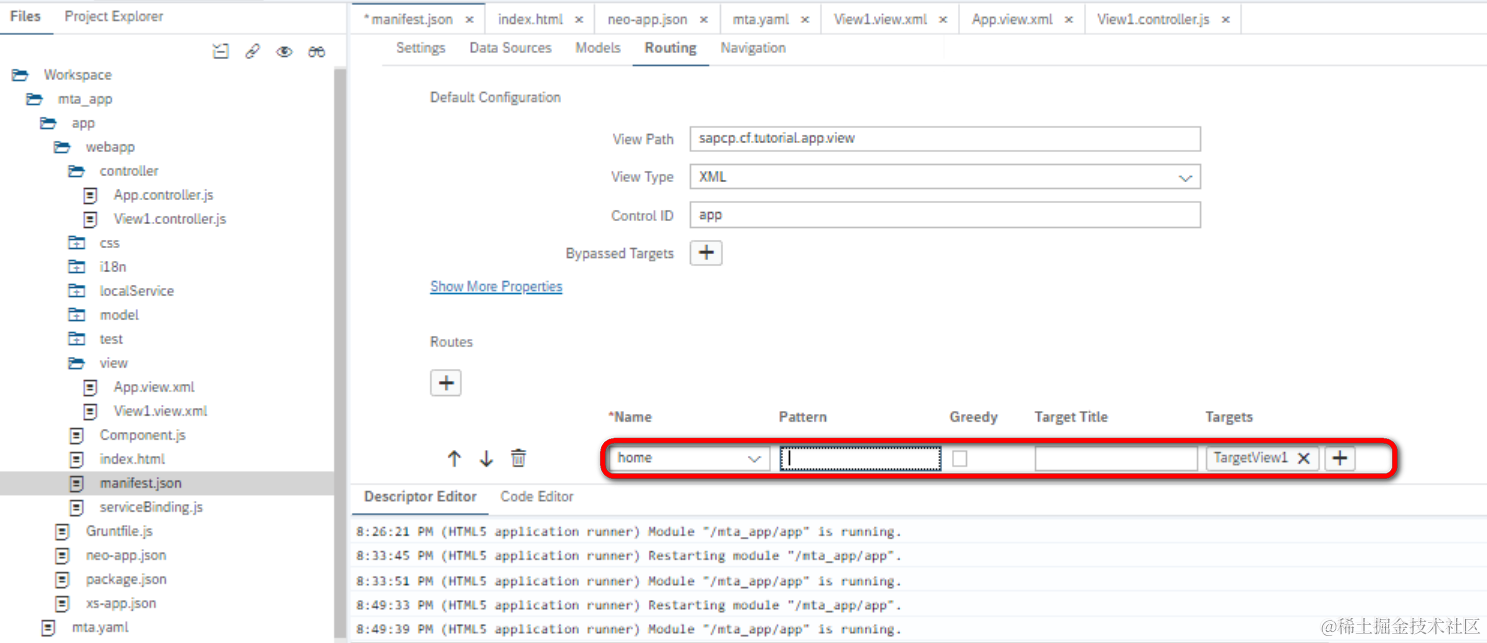Add a new route with plus button
Viewport: 1487px width, 643px height.
446,383
